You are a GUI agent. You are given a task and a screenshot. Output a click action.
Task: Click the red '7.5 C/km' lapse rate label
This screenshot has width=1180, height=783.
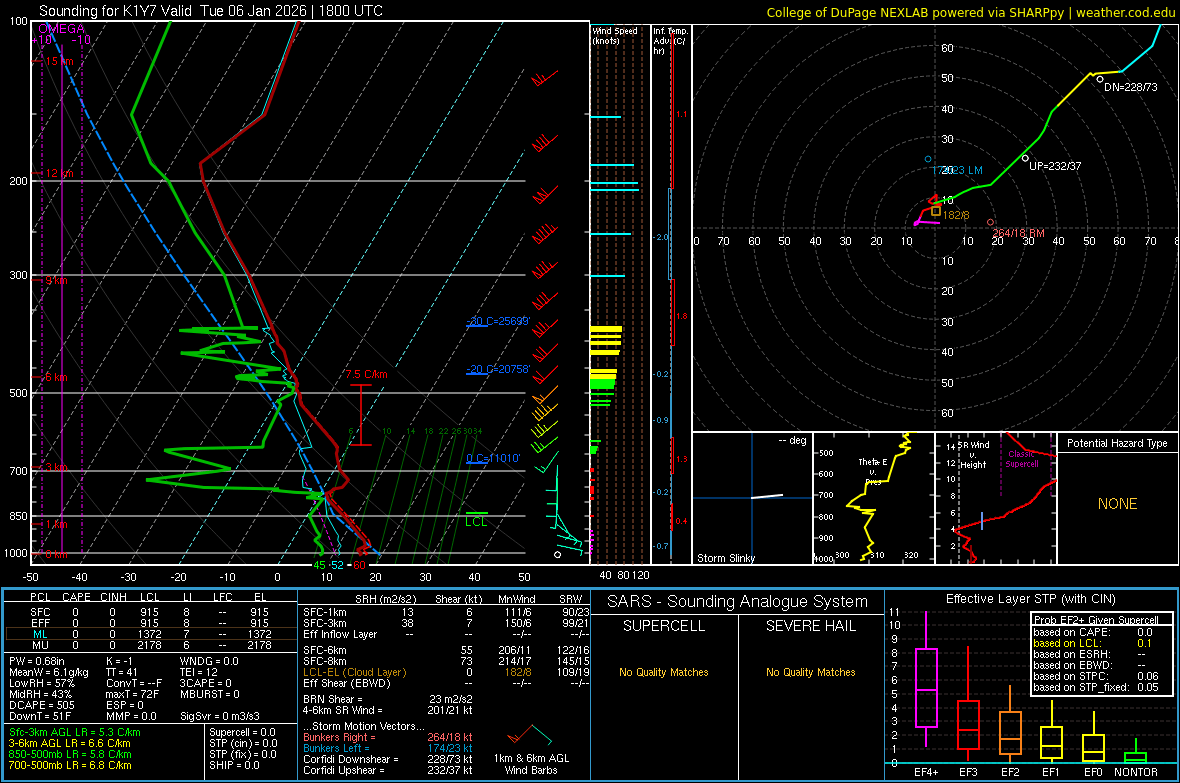click(x=366, y=374)
